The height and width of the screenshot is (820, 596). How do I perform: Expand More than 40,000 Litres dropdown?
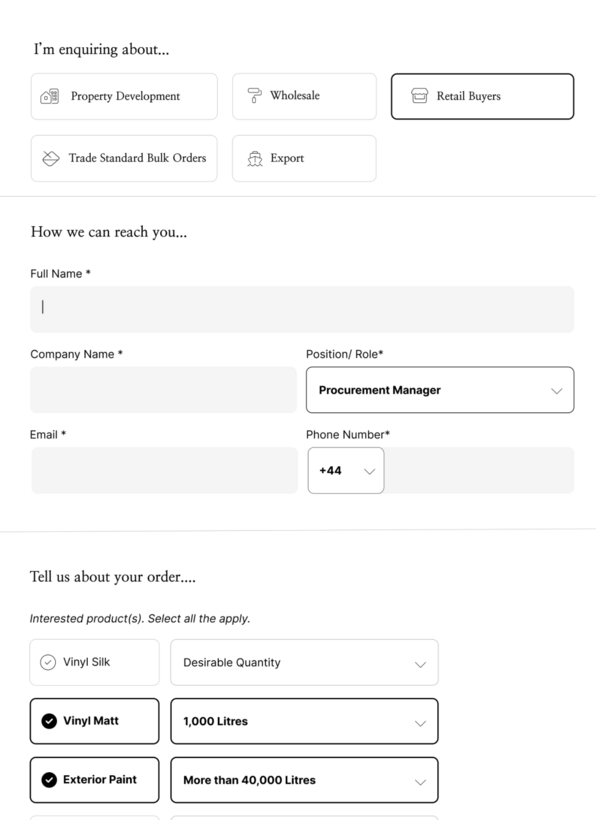tap(304, 780)
